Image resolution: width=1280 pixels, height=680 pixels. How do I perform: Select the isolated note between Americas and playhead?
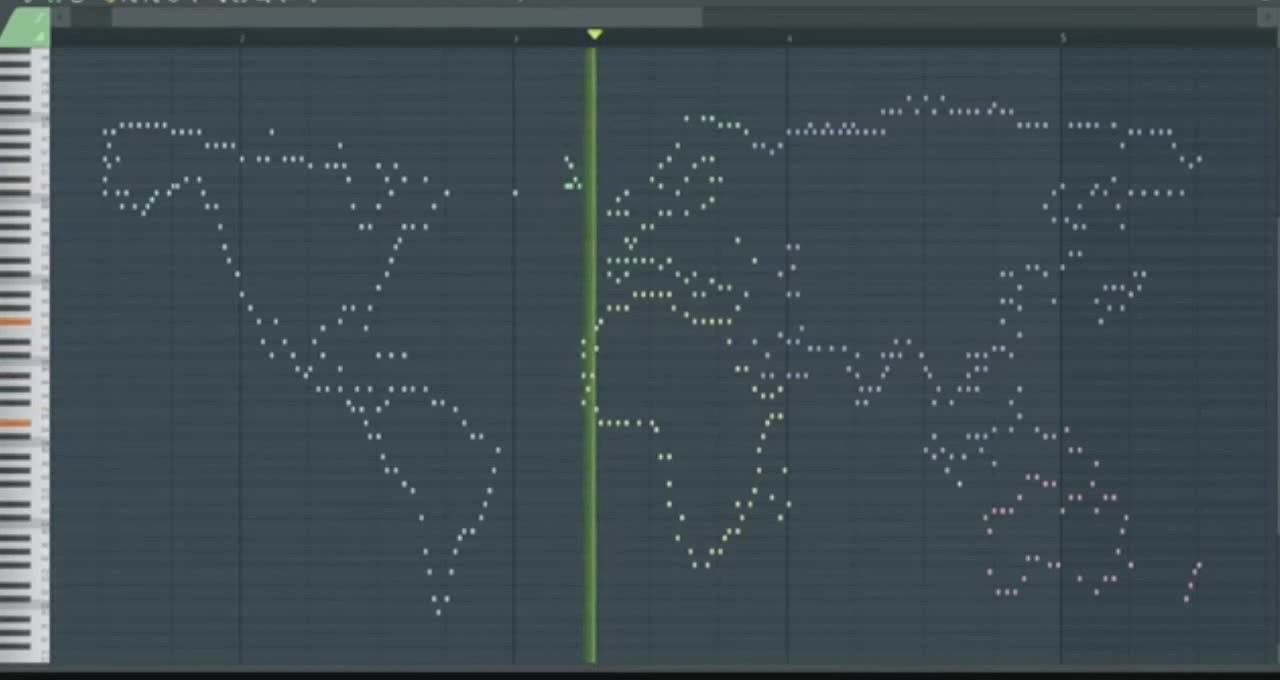516,193
